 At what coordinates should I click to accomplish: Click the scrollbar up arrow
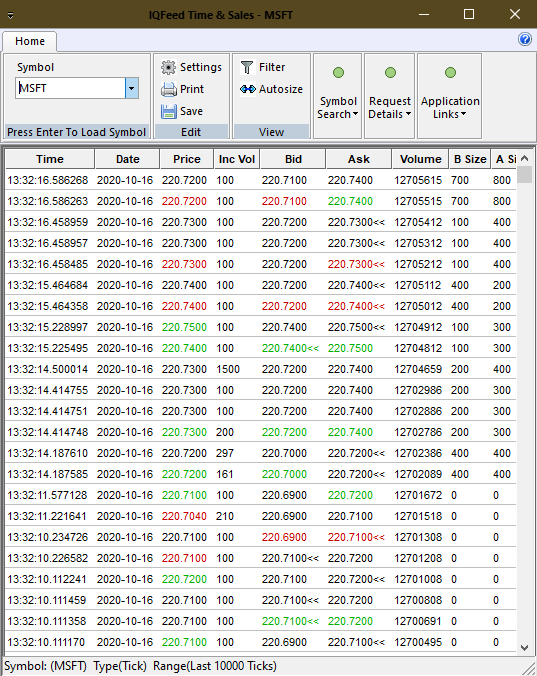[525, 158]
